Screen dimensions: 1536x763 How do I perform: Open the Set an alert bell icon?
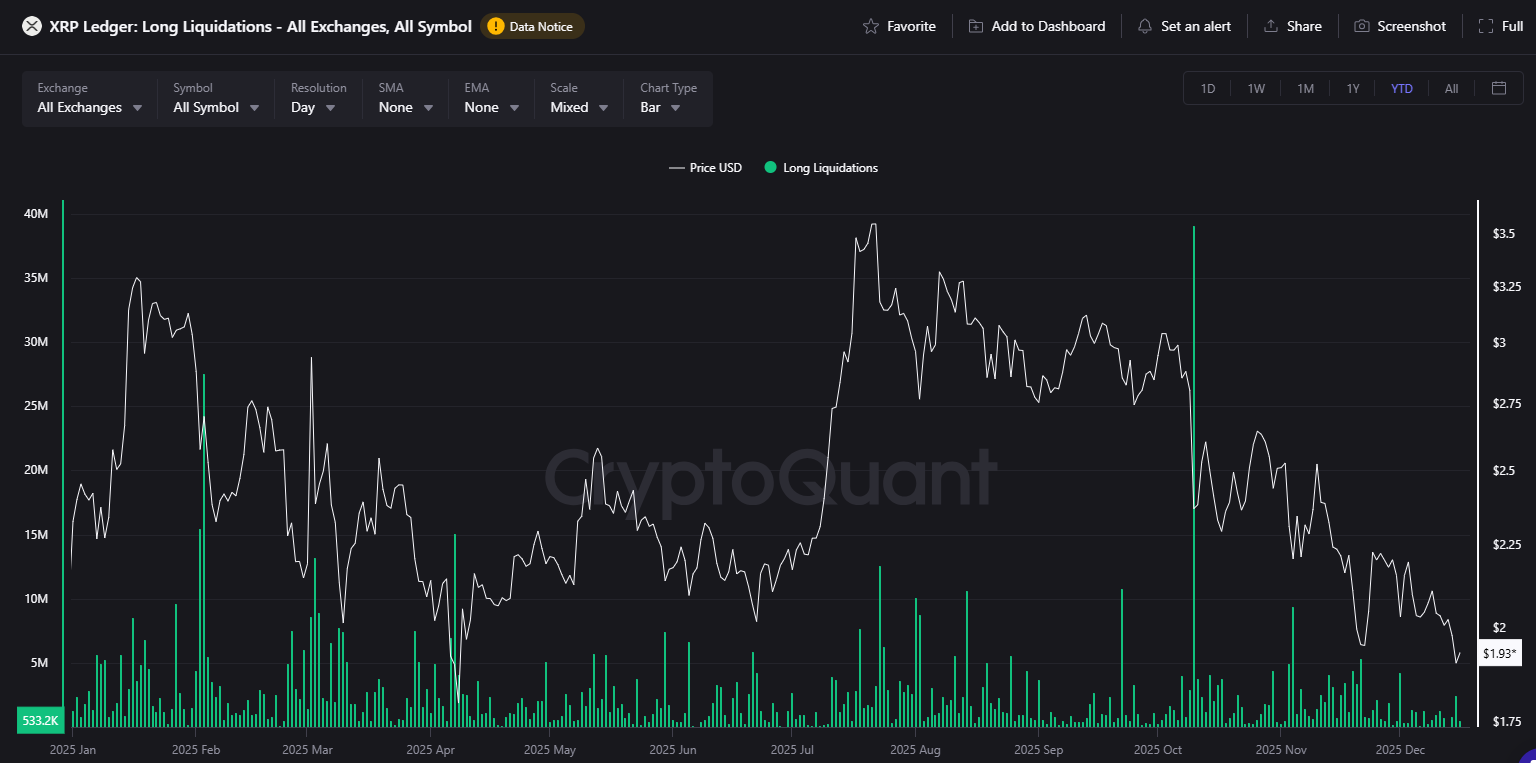tap(1145, 26)
